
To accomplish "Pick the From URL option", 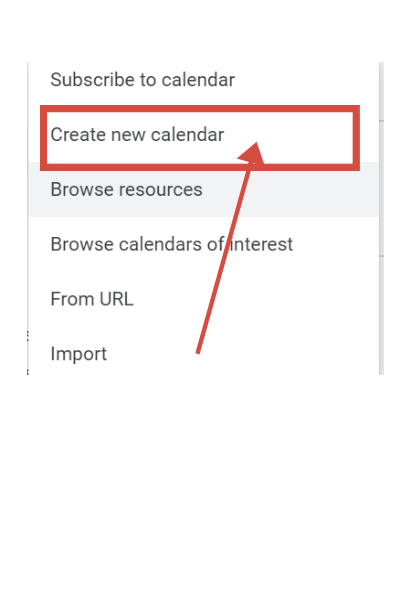I will tap(92, 299).
